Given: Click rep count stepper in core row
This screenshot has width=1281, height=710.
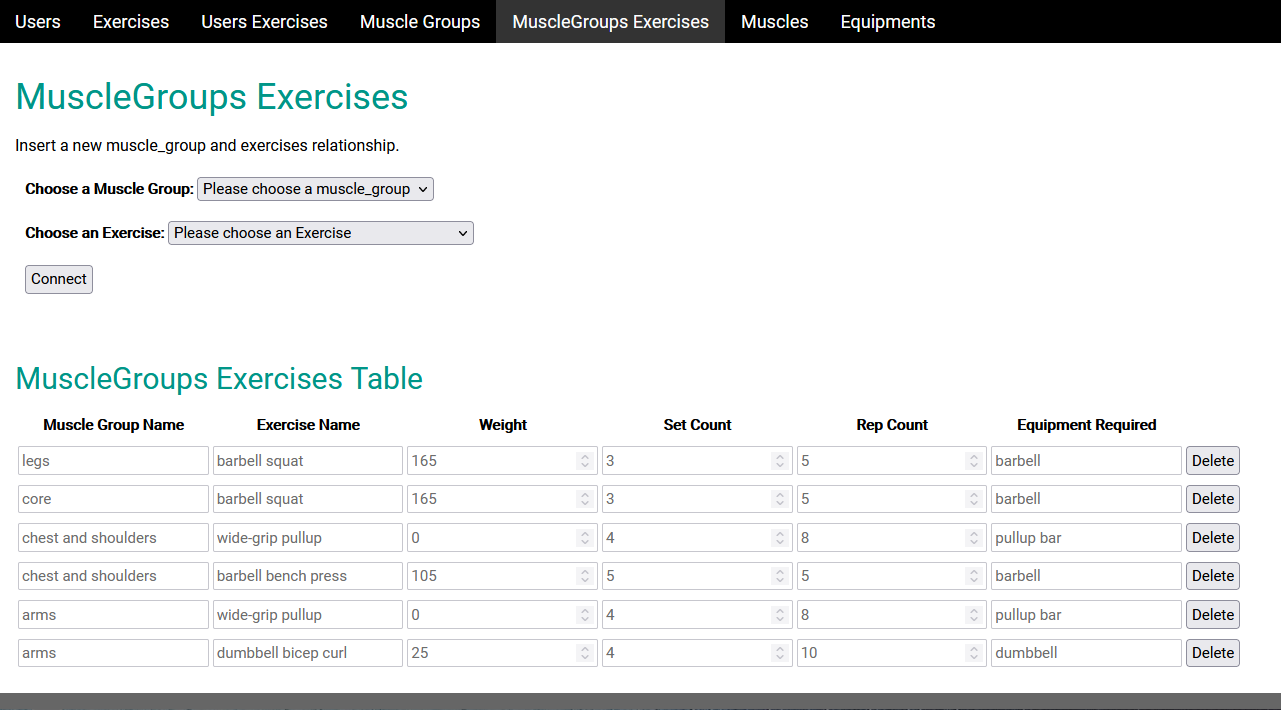Looking at the screenshot, I should point(974,499).
